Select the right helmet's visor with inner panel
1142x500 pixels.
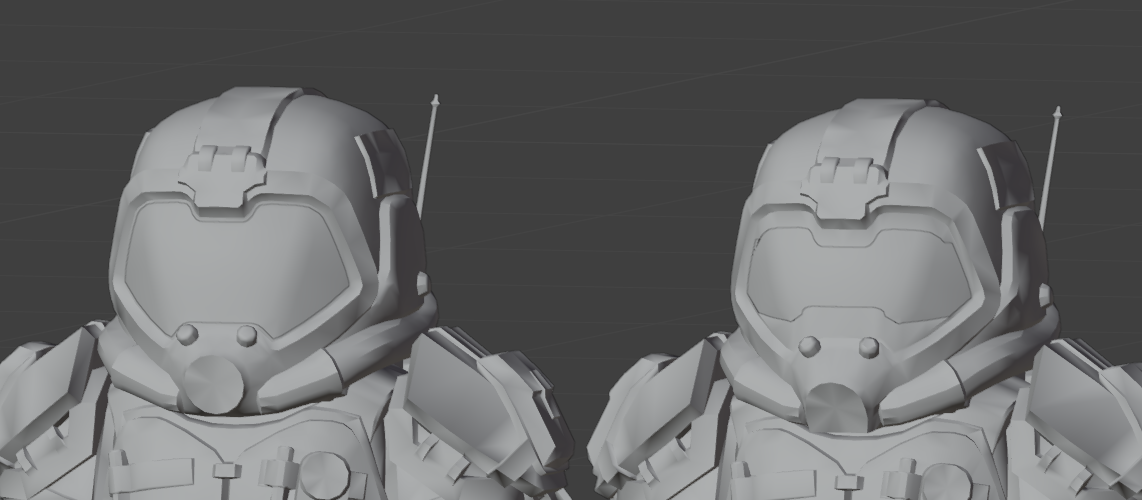click(x=859, y=274)
